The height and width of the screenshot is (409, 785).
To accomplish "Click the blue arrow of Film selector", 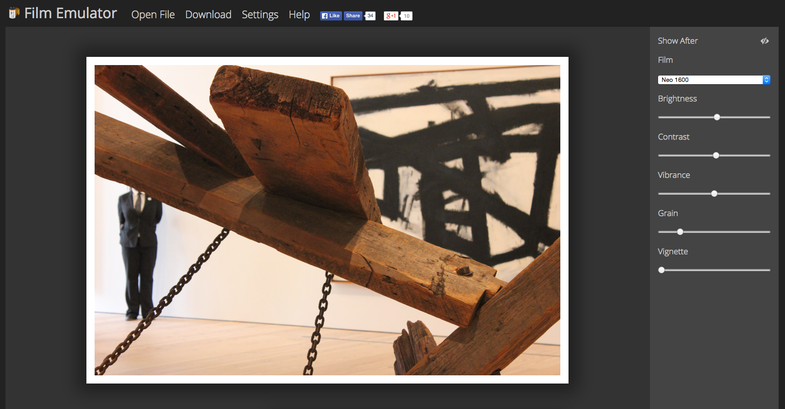I will pos(767,79).
